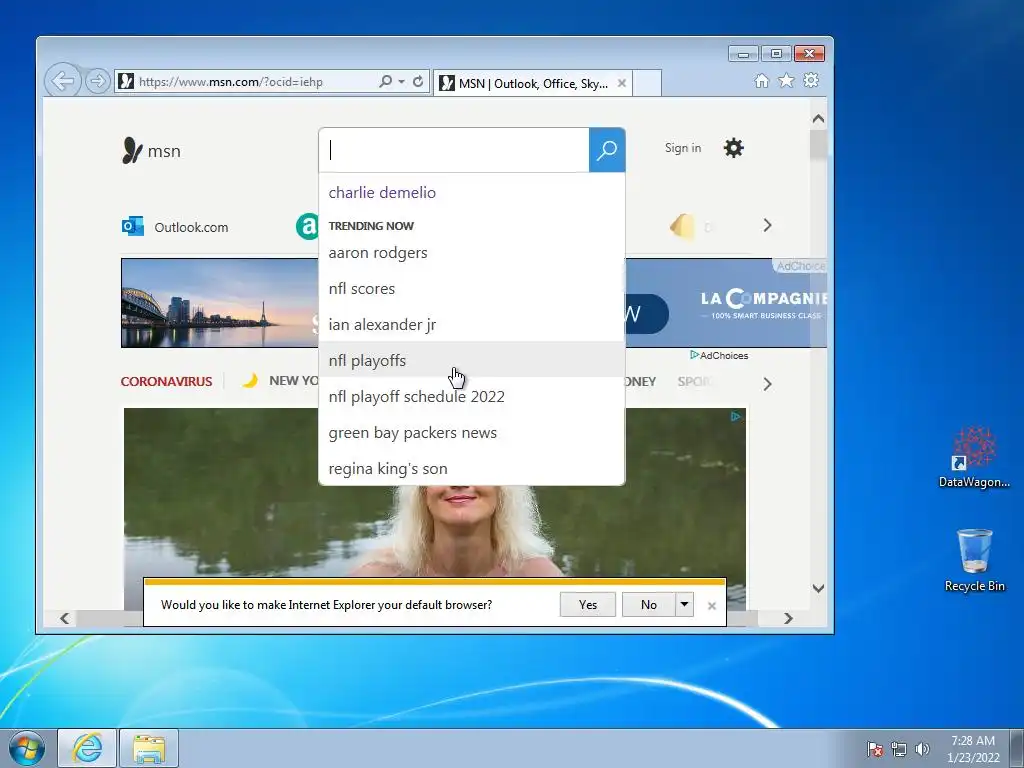Click the search magnifier in address bar
This screenshot has height=768, width=1024.
pos(386,82)
